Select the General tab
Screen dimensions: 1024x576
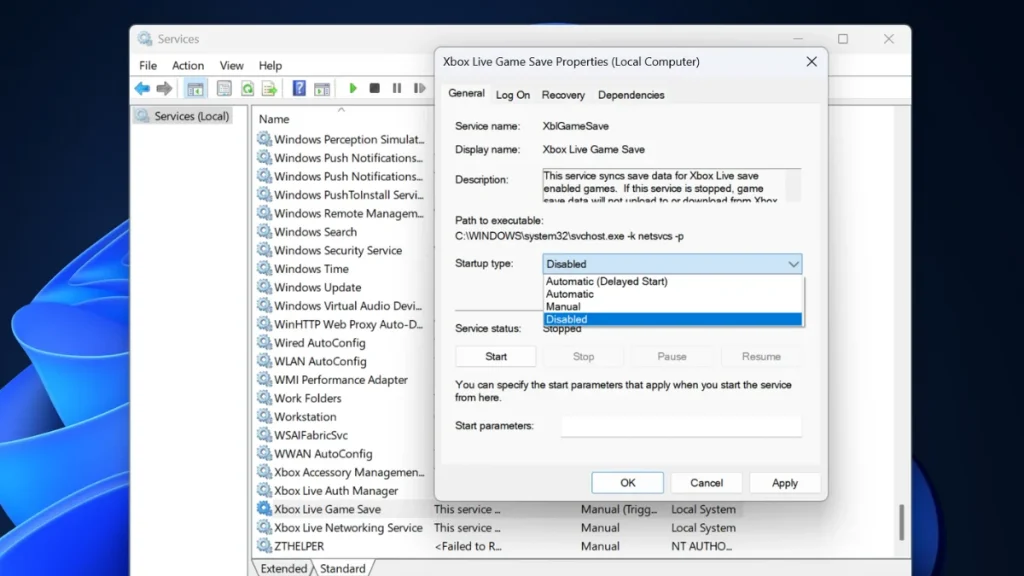coord(466,93)
